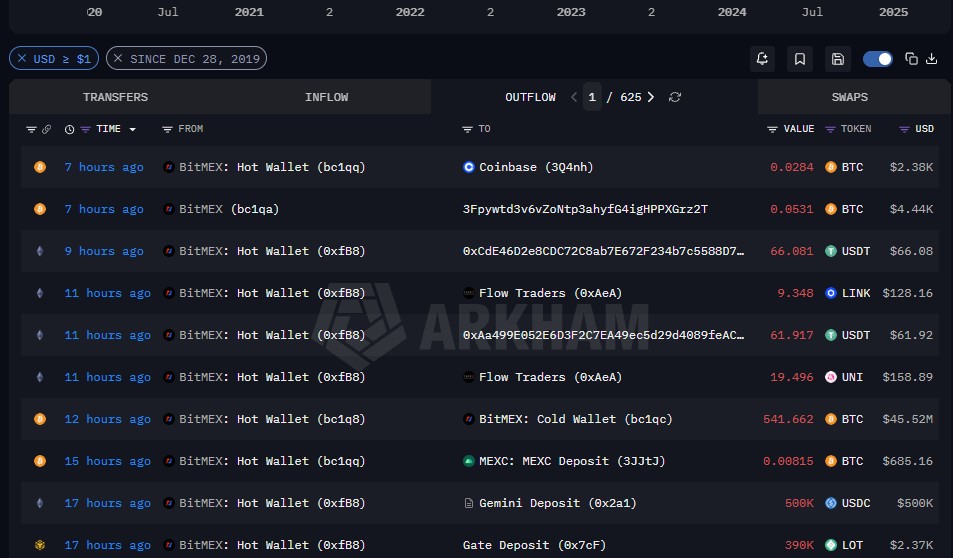Click USDT token icon in 66.081 row
This screenshot has height=558, width=953.
(x=831, y=251)
